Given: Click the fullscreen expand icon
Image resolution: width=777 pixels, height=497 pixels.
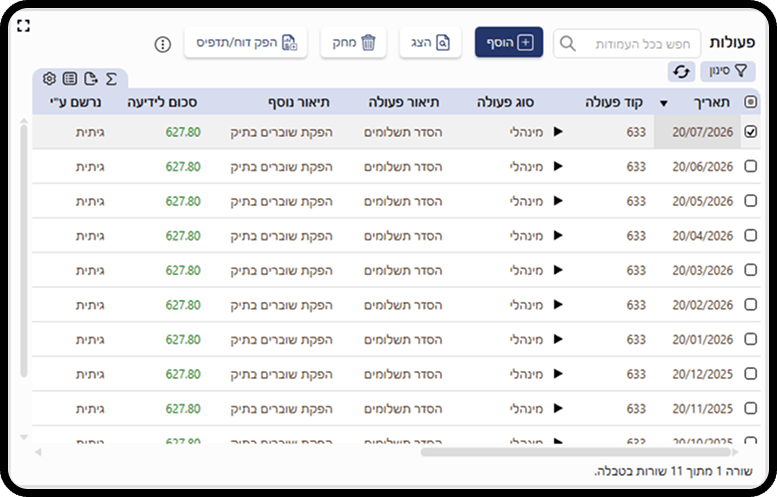Looking at the screenshot, I should (23, 25).
